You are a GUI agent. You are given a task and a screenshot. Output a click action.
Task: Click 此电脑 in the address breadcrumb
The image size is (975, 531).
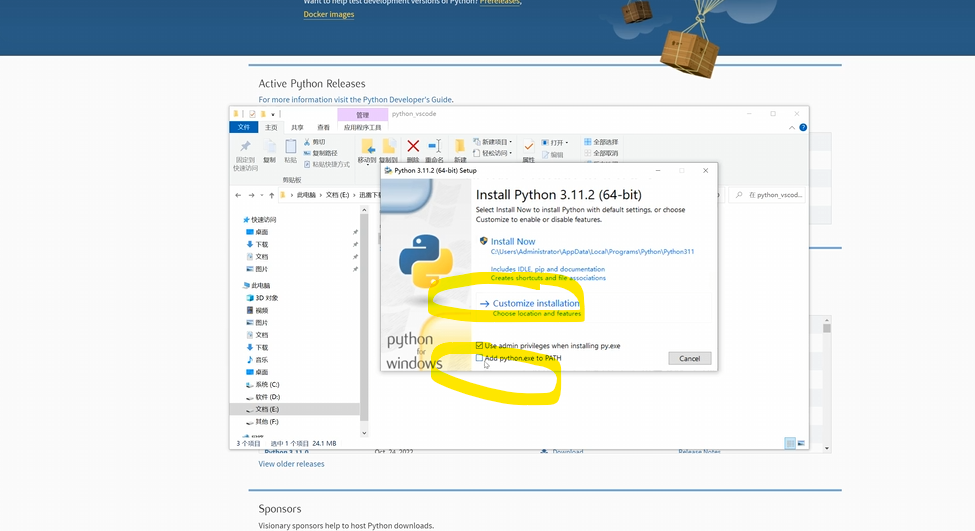point(306,195)
